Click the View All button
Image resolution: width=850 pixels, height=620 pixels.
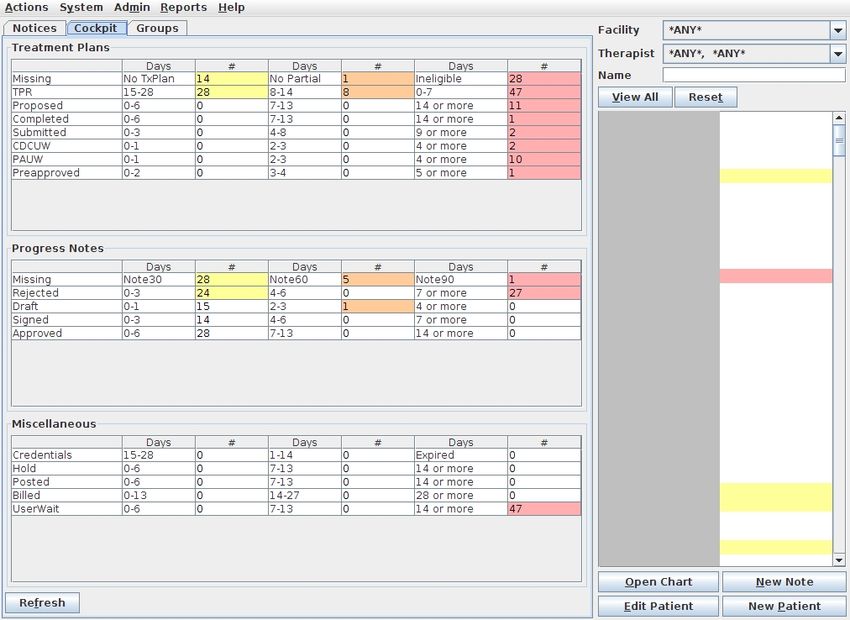coord(635,97)
